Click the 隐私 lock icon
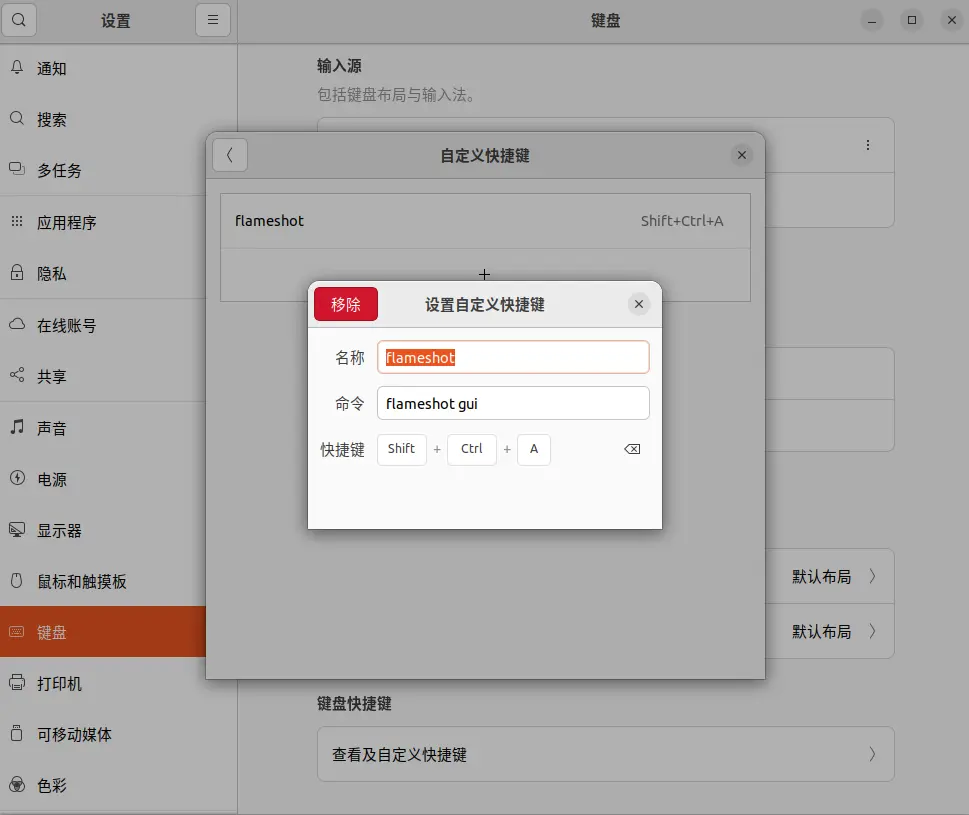 [x=17, y=272]
